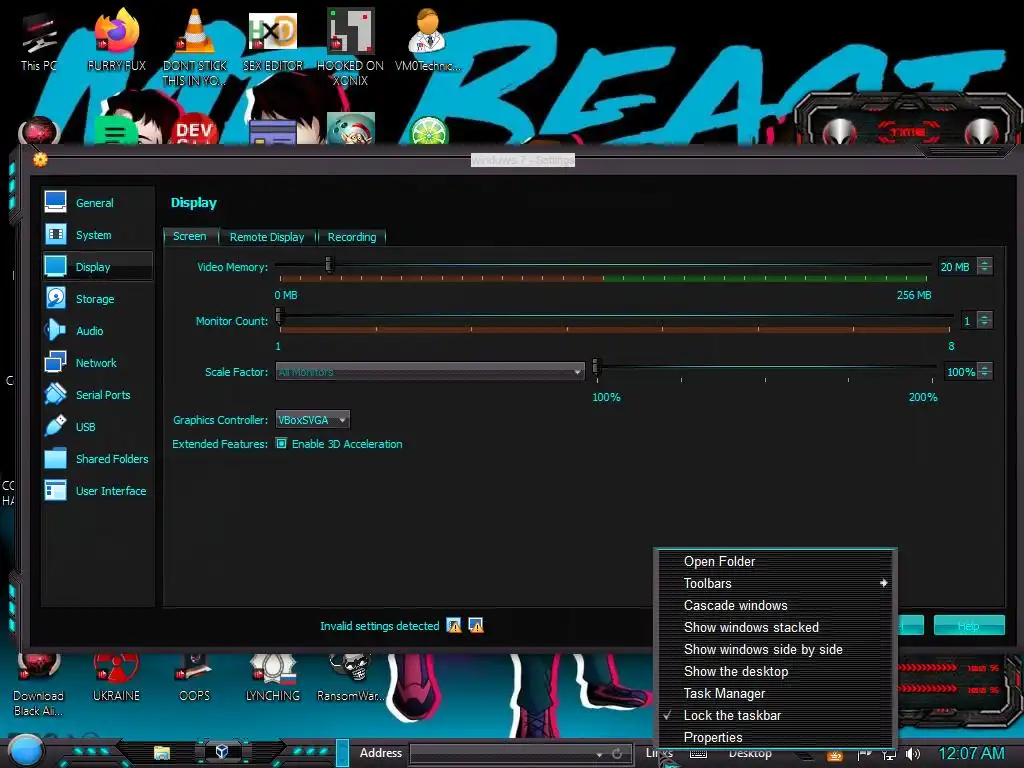Select the VM0Technic desktop shortcut
This screenshot has height=768, width=1024.
tap(428, 40)
